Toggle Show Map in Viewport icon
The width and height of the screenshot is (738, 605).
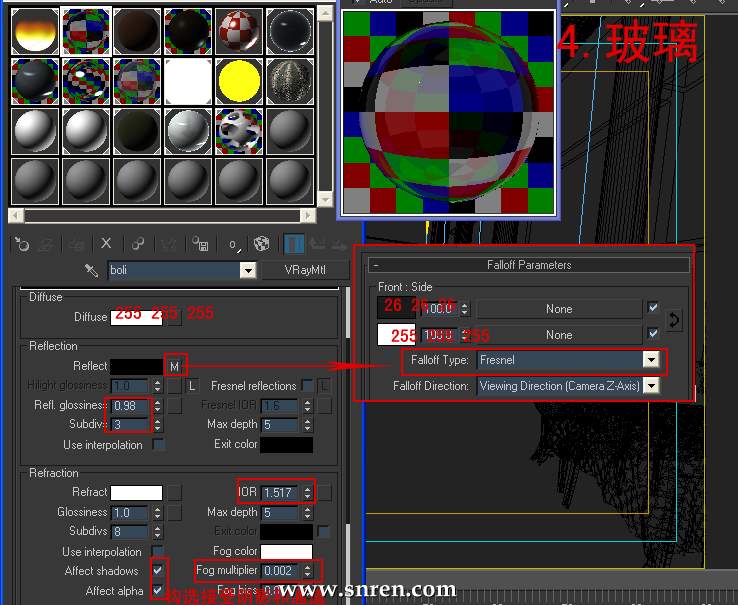[x=262, y=244]
